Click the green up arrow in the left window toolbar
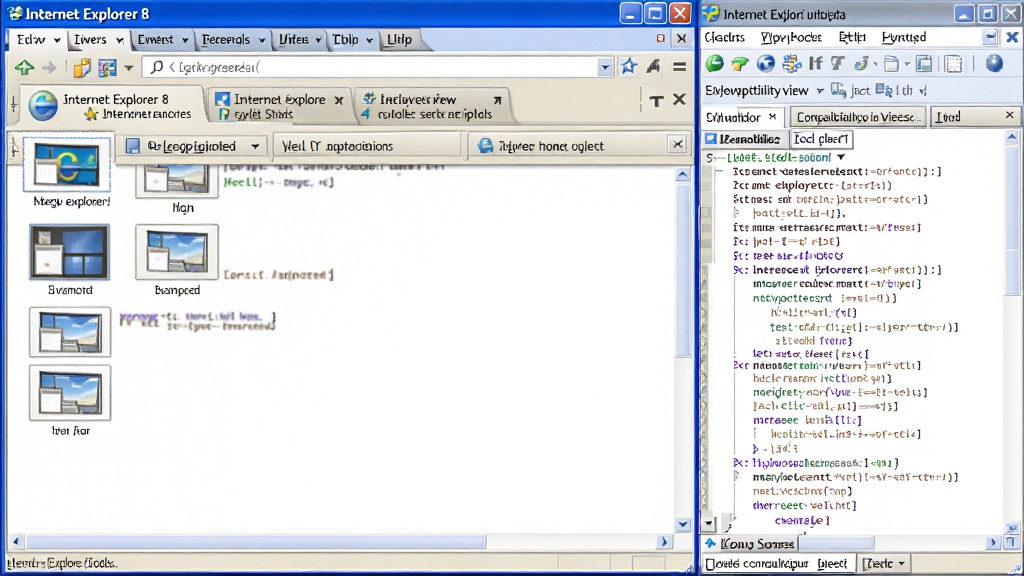The width and height of the screenshot is (1024, 576). [x=25, y=67]
